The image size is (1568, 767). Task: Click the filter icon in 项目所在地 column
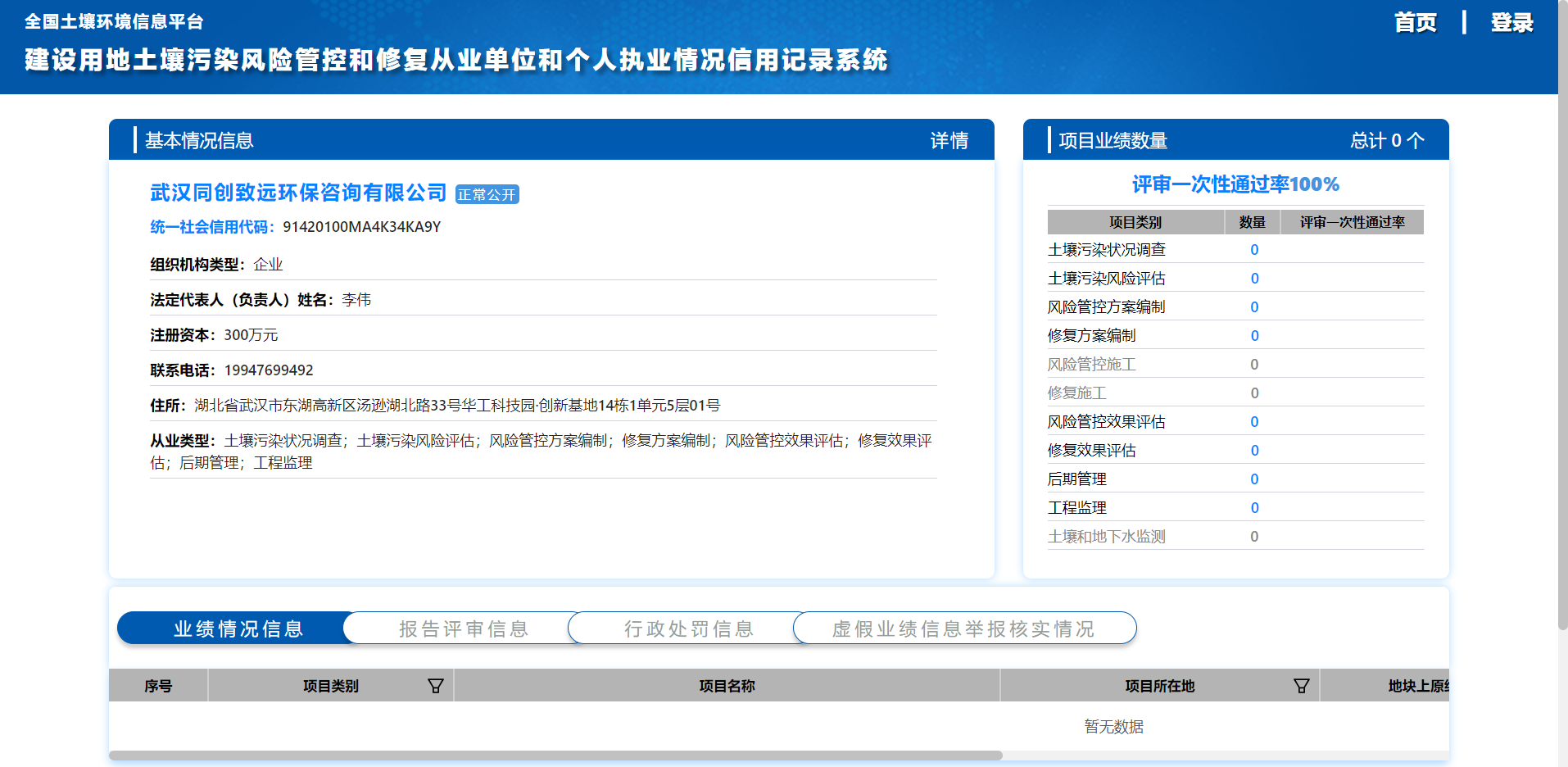pos(1301,686)
